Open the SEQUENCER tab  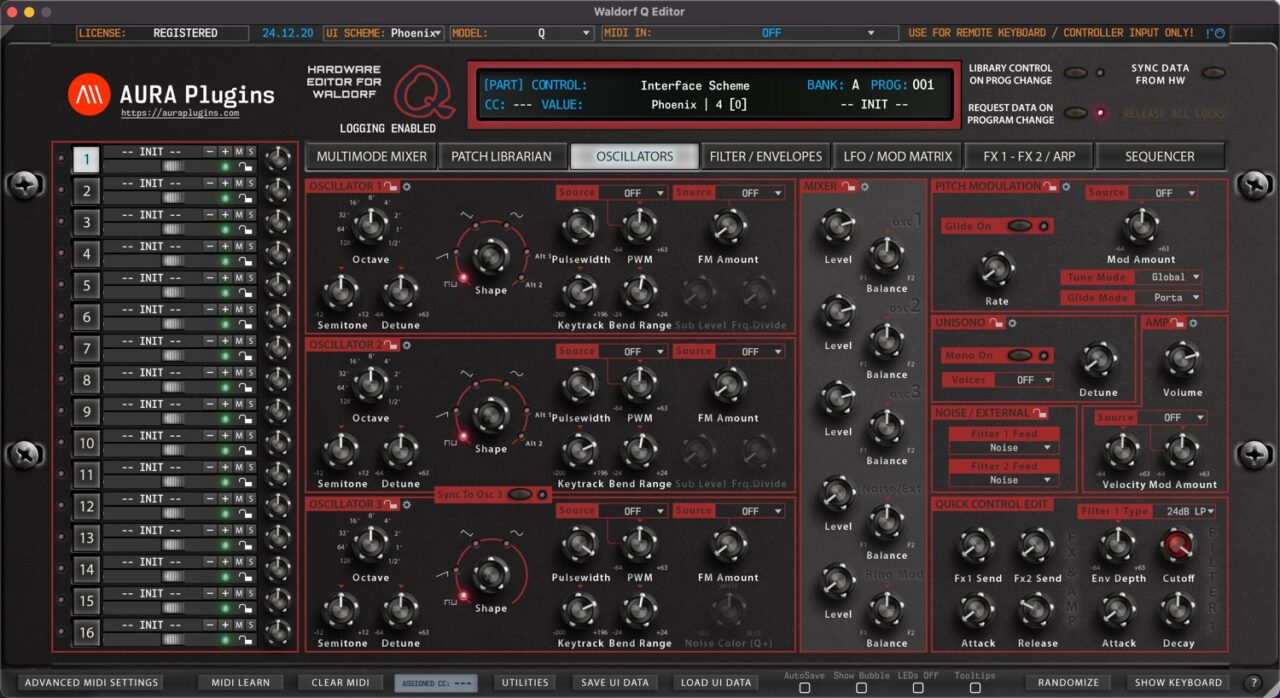(x=1160, y=156)
